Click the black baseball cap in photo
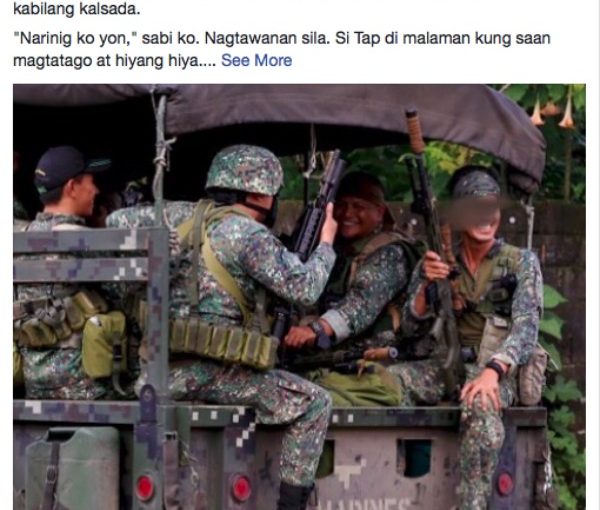Viewport: 600px width, 510px height. point(69,167)
